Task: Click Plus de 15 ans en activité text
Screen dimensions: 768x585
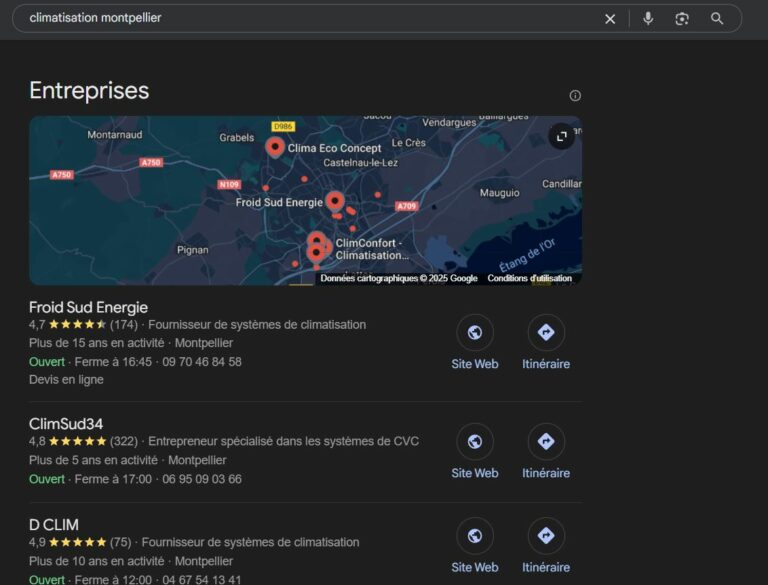Action: coord(96,343)
